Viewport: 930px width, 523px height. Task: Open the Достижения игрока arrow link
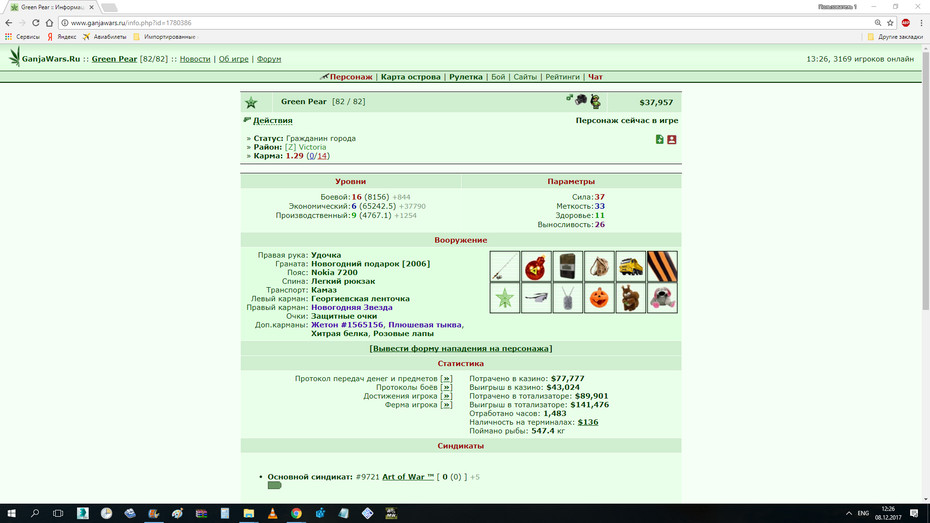tap(447, 396)
